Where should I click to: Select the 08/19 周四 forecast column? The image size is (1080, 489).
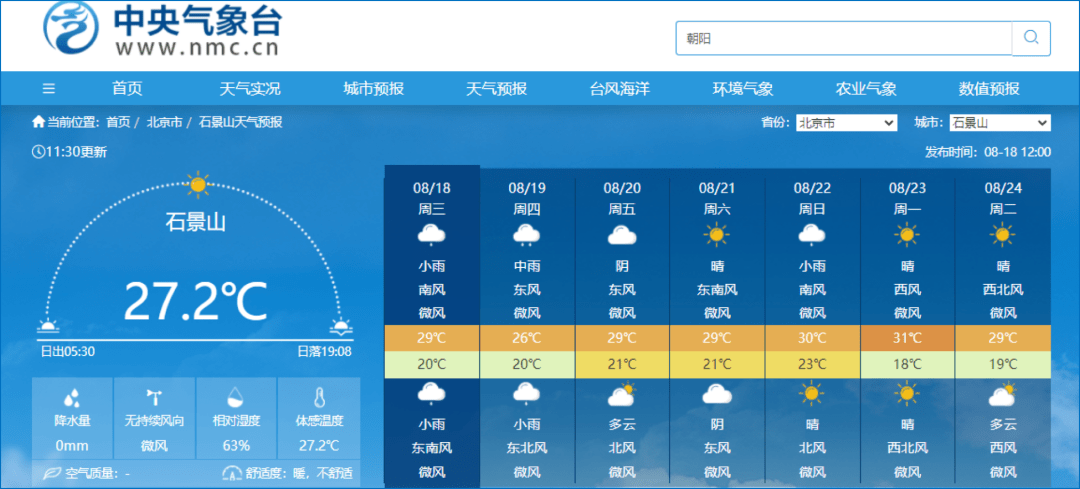(527, 198)
